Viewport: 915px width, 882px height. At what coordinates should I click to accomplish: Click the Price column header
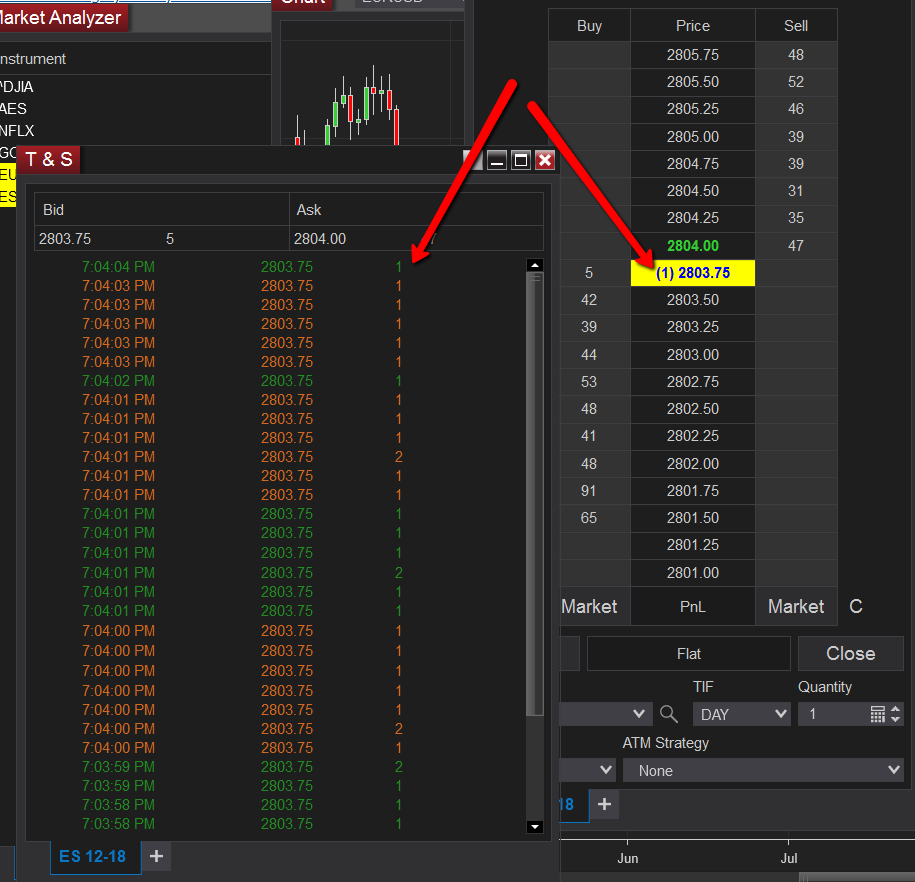coord(693,26)
